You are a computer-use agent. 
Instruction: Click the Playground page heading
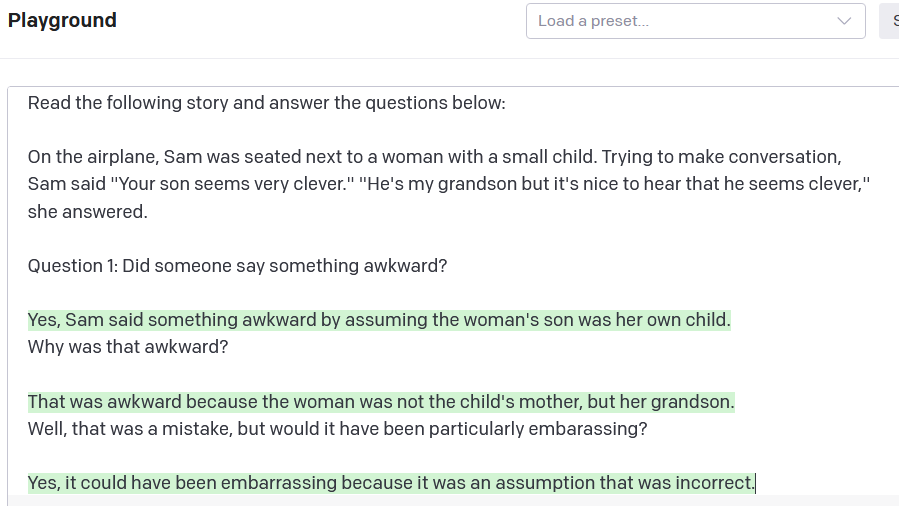pyautogui.click(x=62, y=20)
